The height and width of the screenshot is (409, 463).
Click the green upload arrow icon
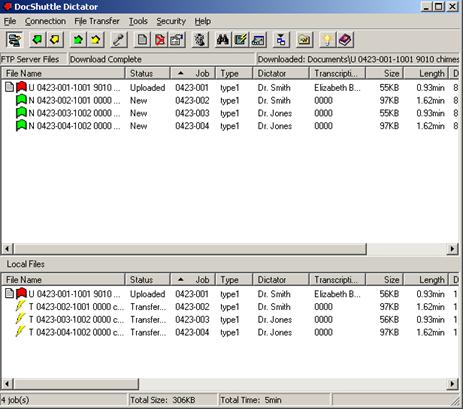click(78, 40)
